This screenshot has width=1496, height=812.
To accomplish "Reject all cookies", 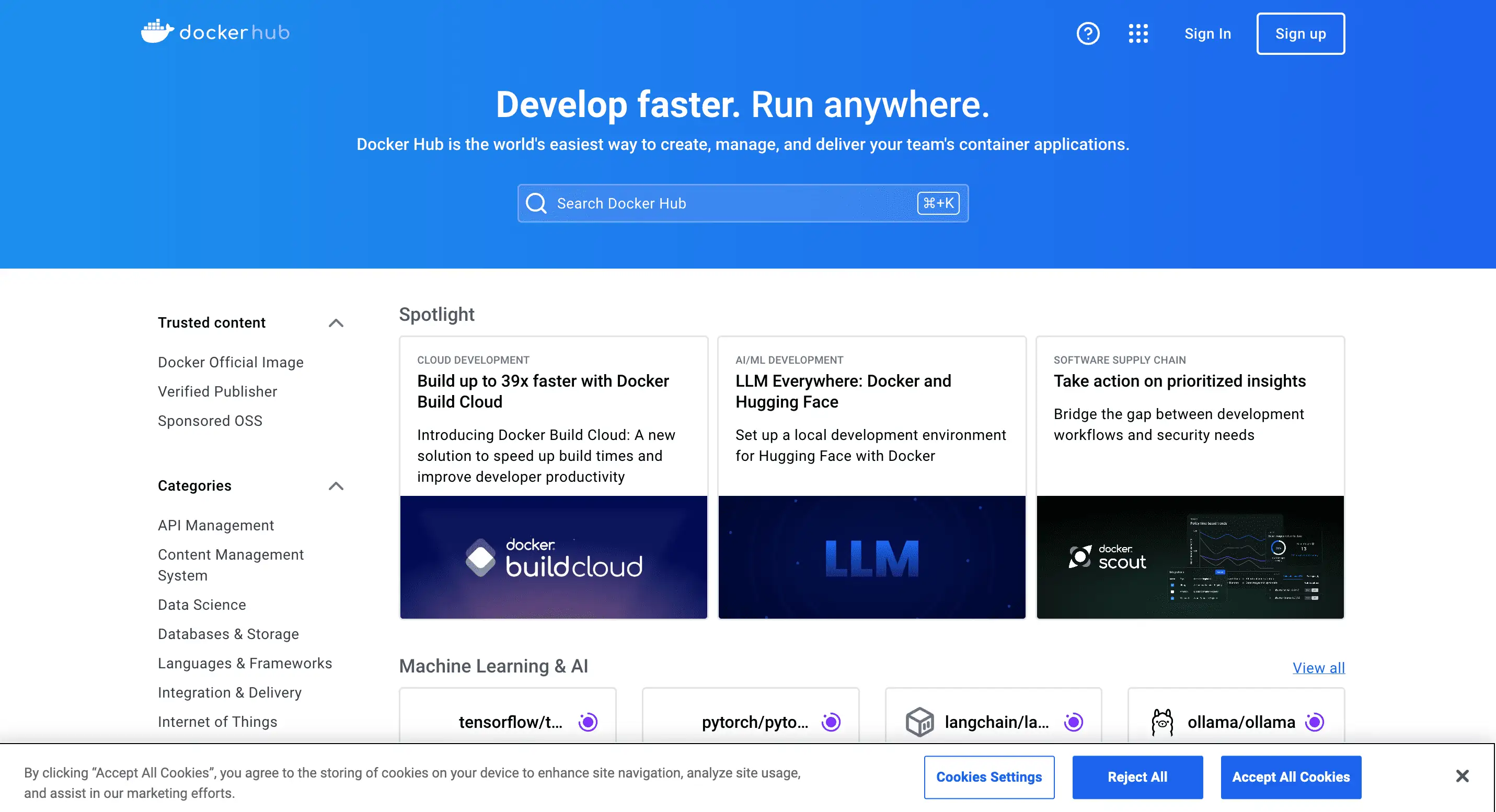I will 1137,776.
